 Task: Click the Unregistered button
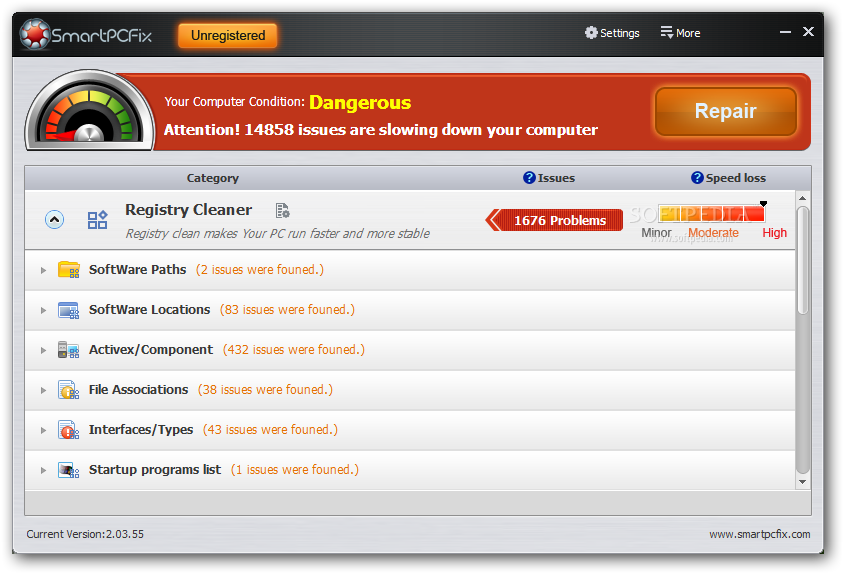pos(228,36)
